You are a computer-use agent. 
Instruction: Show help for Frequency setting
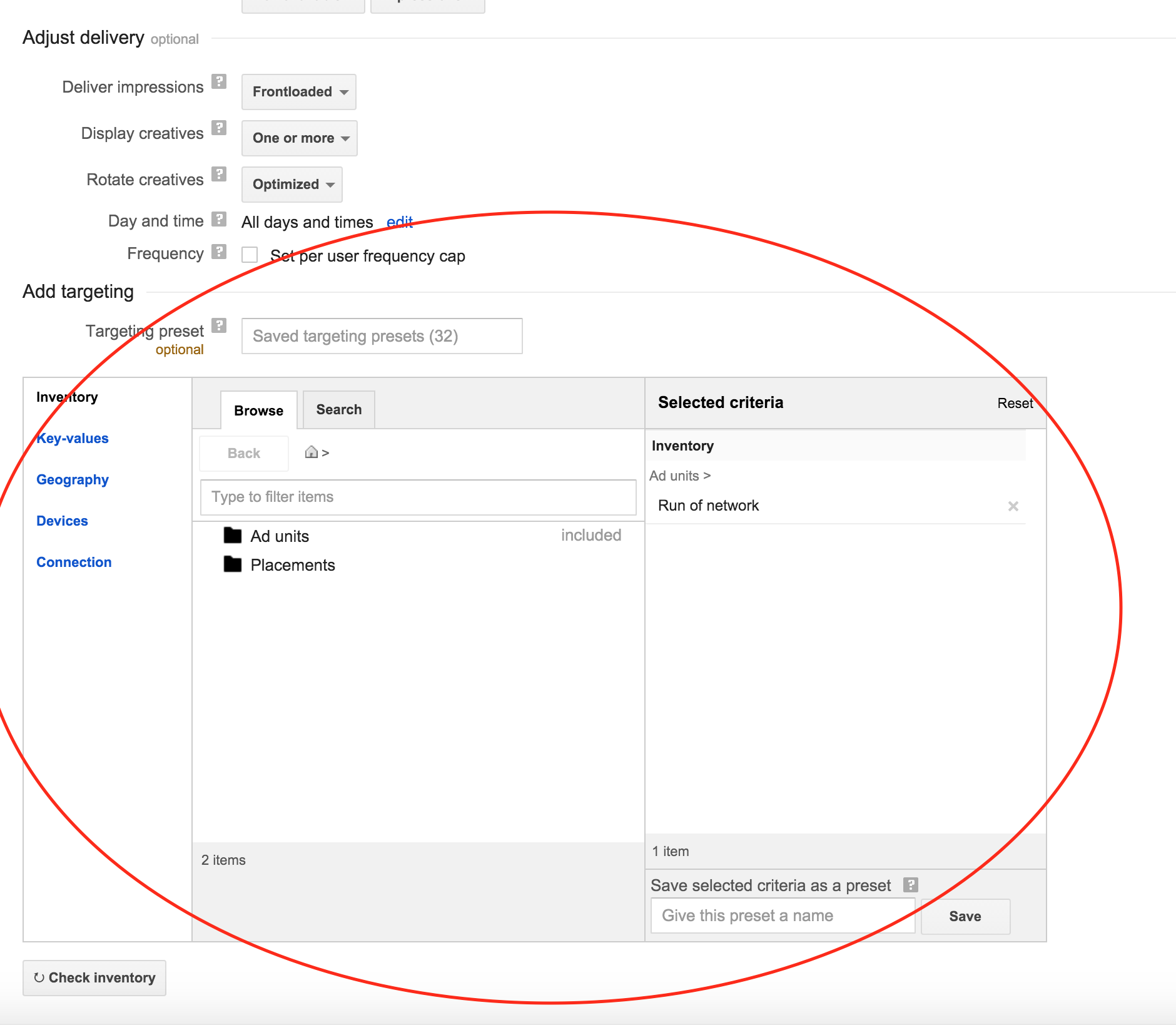pyautogui.click(x=218, y=252)
